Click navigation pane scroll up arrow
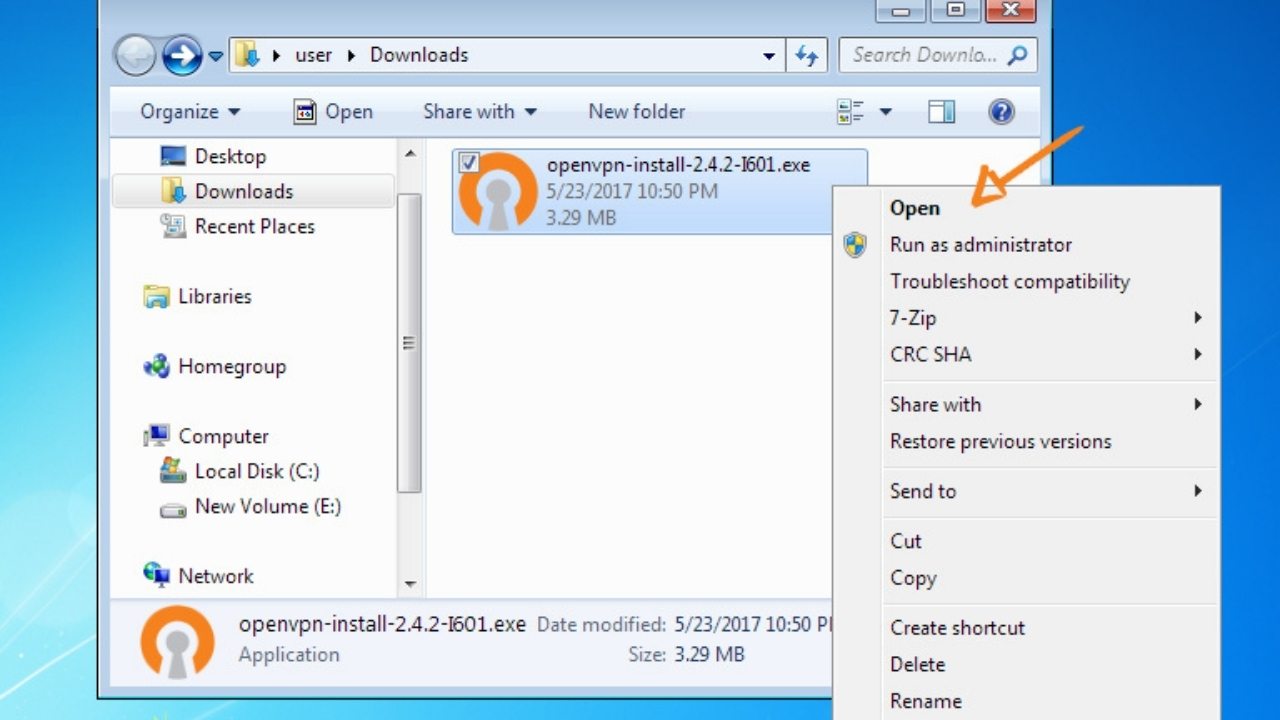This screenshot has width=1280, height=720. [x=409, y=154]
